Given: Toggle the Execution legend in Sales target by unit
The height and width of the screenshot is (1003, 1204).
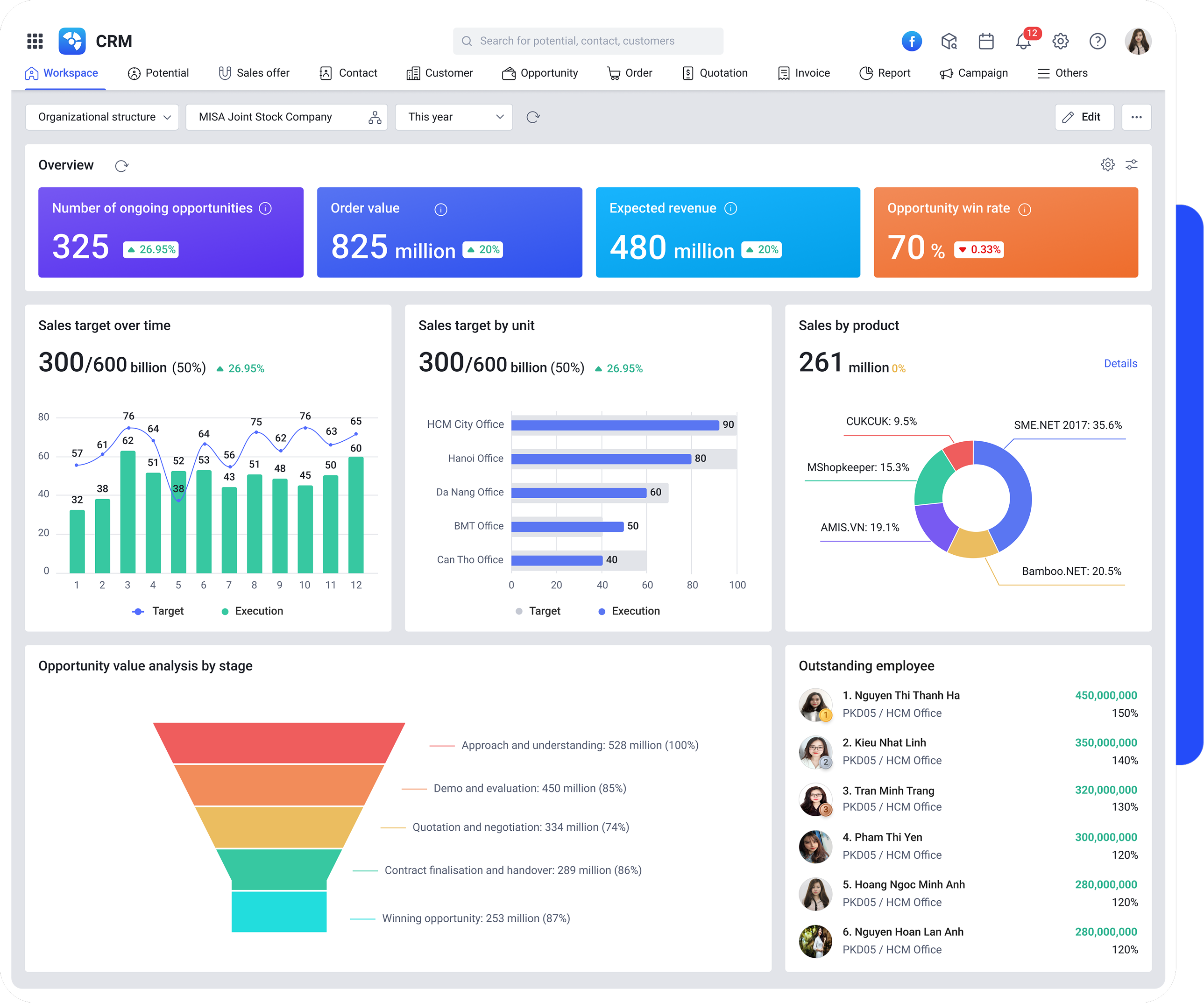Looking at the screenshot, I should click(629, 611).
